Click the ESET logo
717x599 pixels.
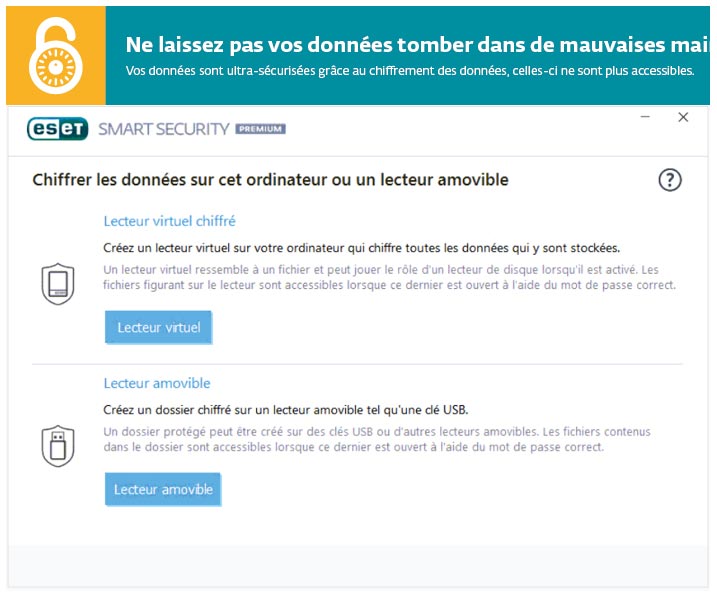click(58, 129)
